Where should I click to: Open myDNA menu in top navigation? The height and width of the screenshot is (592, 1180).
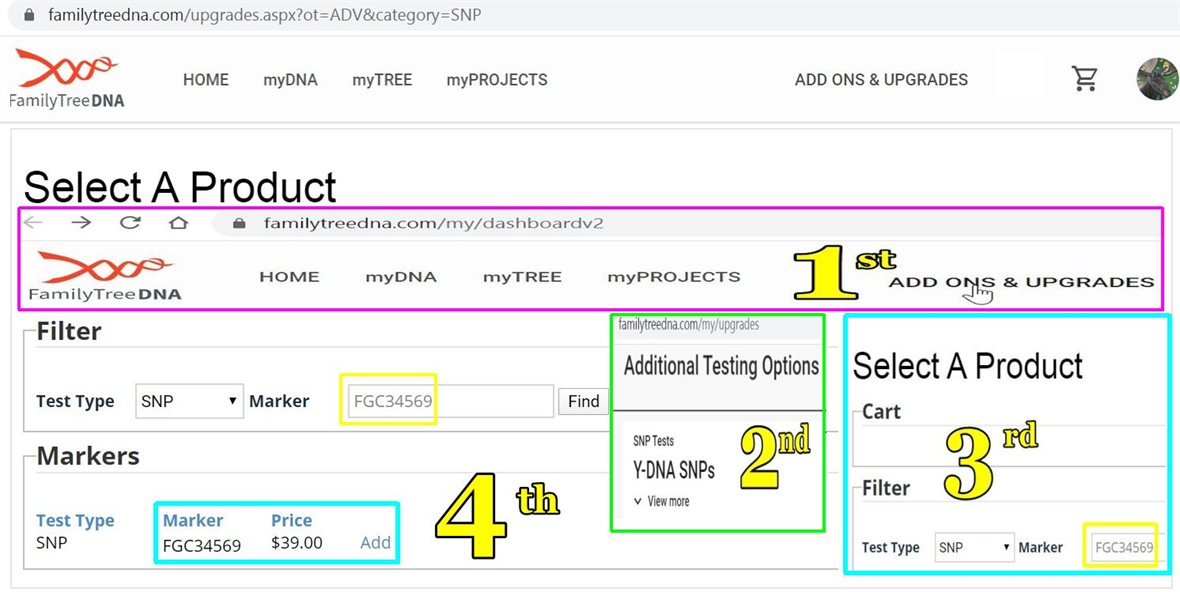[290, 80]
